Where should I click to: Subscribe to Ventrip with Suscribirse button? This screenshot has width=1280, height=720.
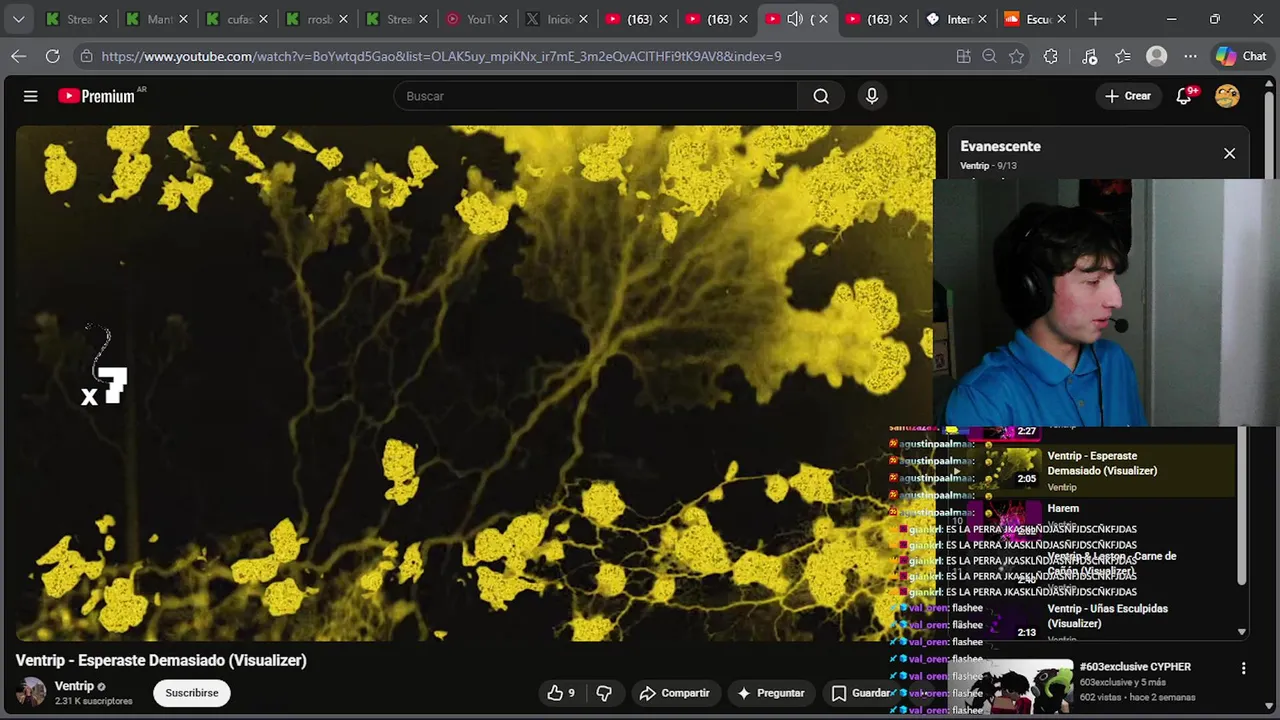pyautogui.click(x=192, y=693)
